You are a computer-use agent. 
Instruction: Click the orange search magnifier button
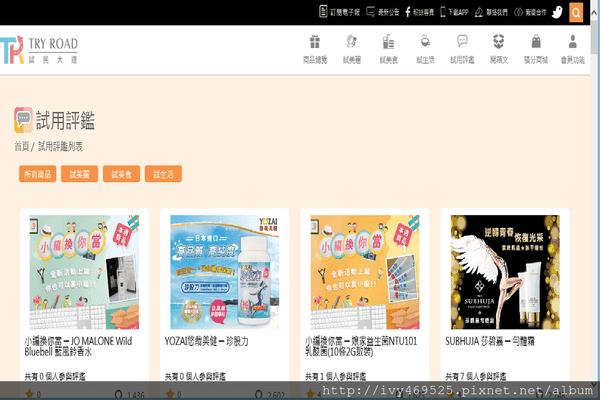576,12
